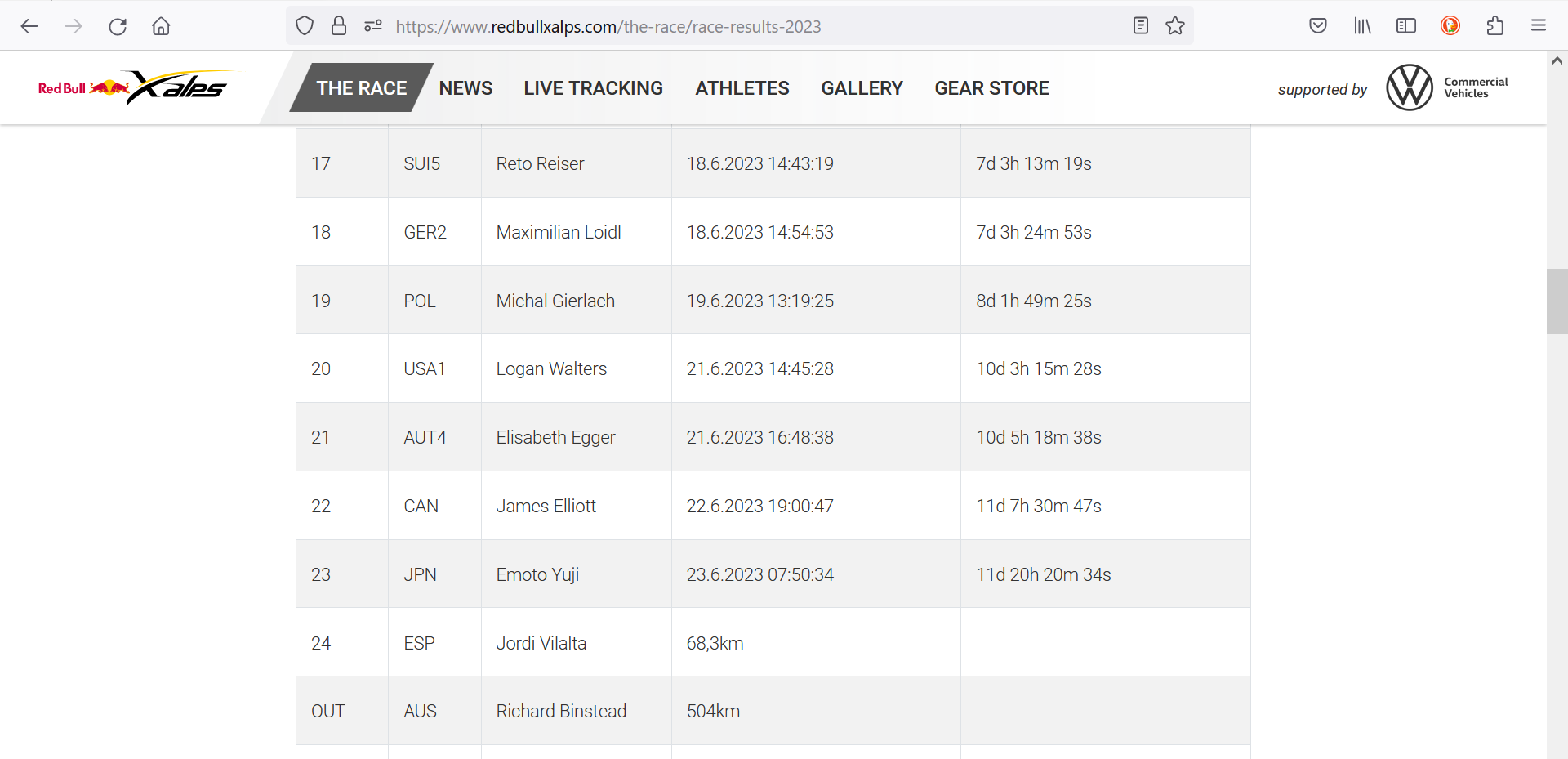Screen dimensions: 1568x759
Task: Select athlete name Emoto Yuji
Action: 537,574
